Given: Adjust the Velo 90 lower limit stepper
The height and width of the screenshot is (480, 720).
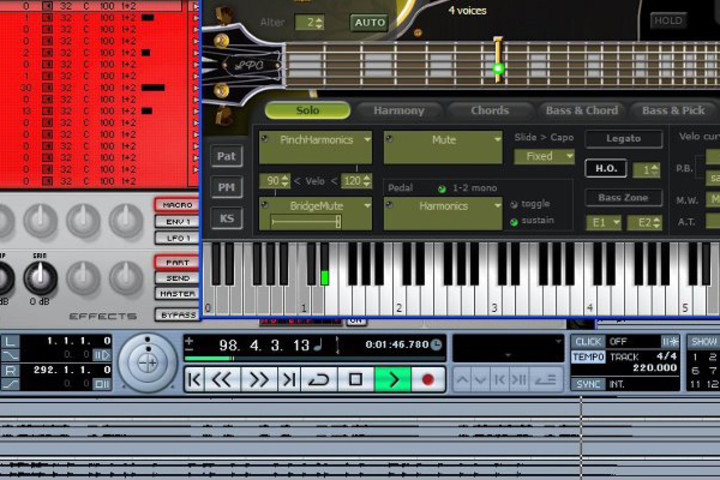Looking at the screenshot, I should tap(285, 181).
